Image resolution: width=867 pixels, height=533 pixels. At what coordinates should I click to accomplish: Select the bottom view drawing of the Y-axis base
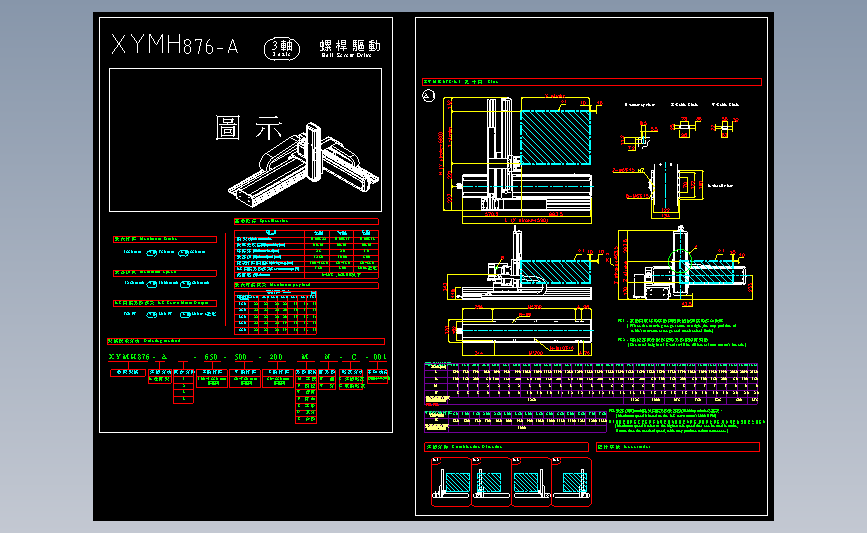point(520,330)
